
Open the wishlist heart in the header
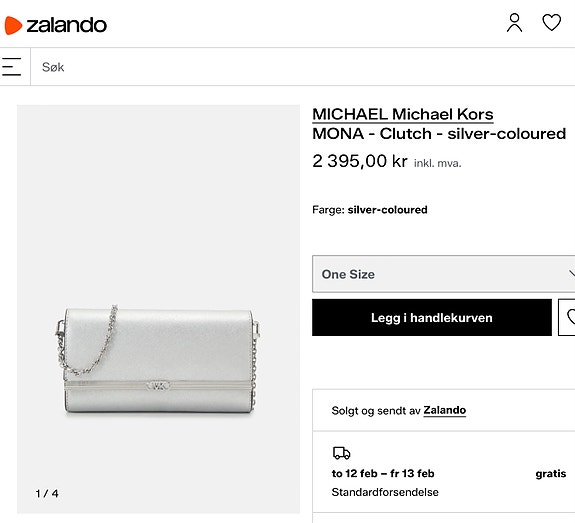click(552, 22)
